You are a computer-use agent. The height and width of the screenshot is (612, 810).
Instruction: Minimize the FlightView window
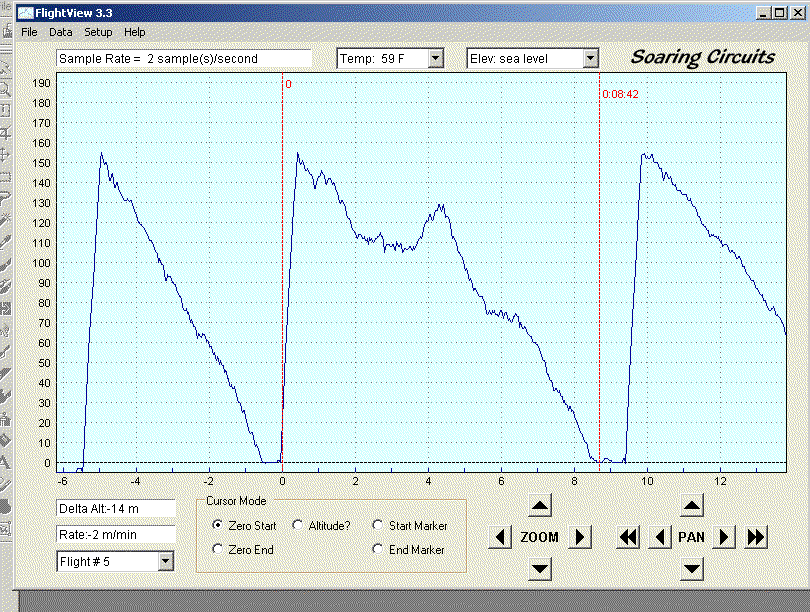pos(764,13)
